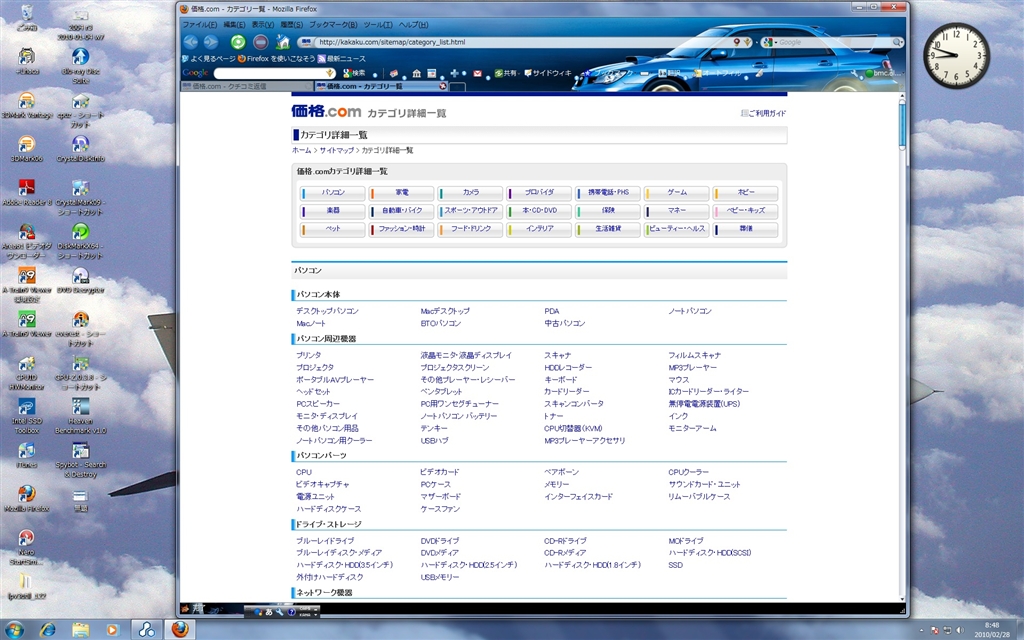Click Internet Explorer icon in taskbar

pyautogui.click(x=47, y=629)
